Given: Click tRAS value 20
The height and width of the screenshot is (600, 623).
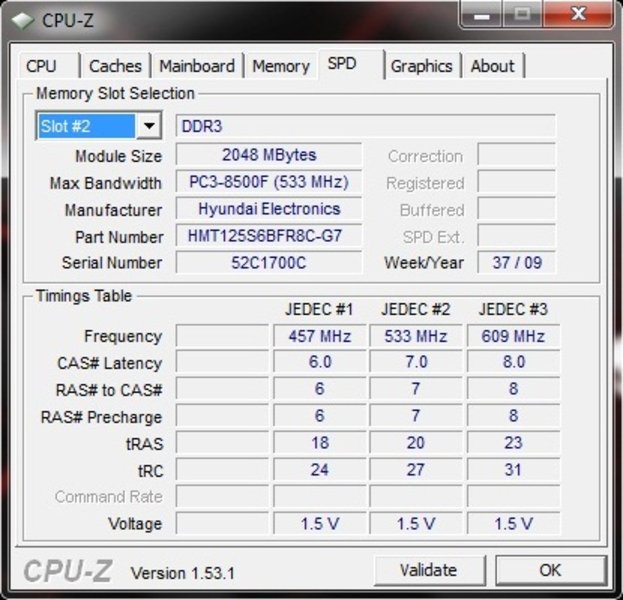Looking at the screenshot, I should 416,443.
